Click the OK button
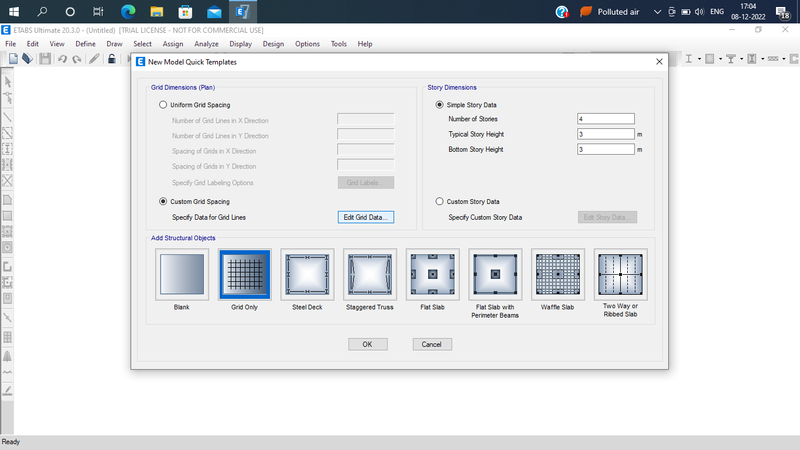Image resolution: width=800 pixels, height=450 pixels. pyautogui.click(x=368, y=344)
